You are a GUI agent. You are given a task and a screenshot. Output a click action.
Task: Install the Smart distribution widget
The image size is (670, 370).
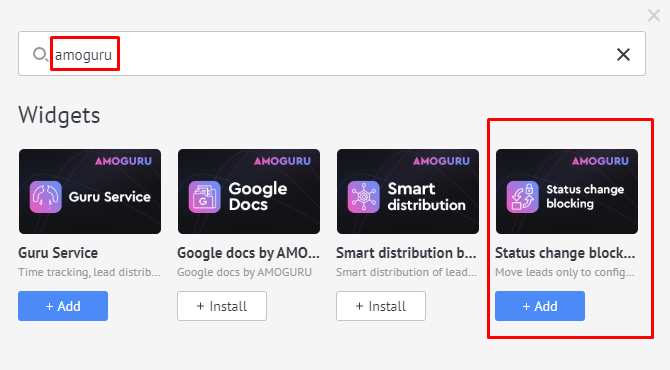[381, 306]
